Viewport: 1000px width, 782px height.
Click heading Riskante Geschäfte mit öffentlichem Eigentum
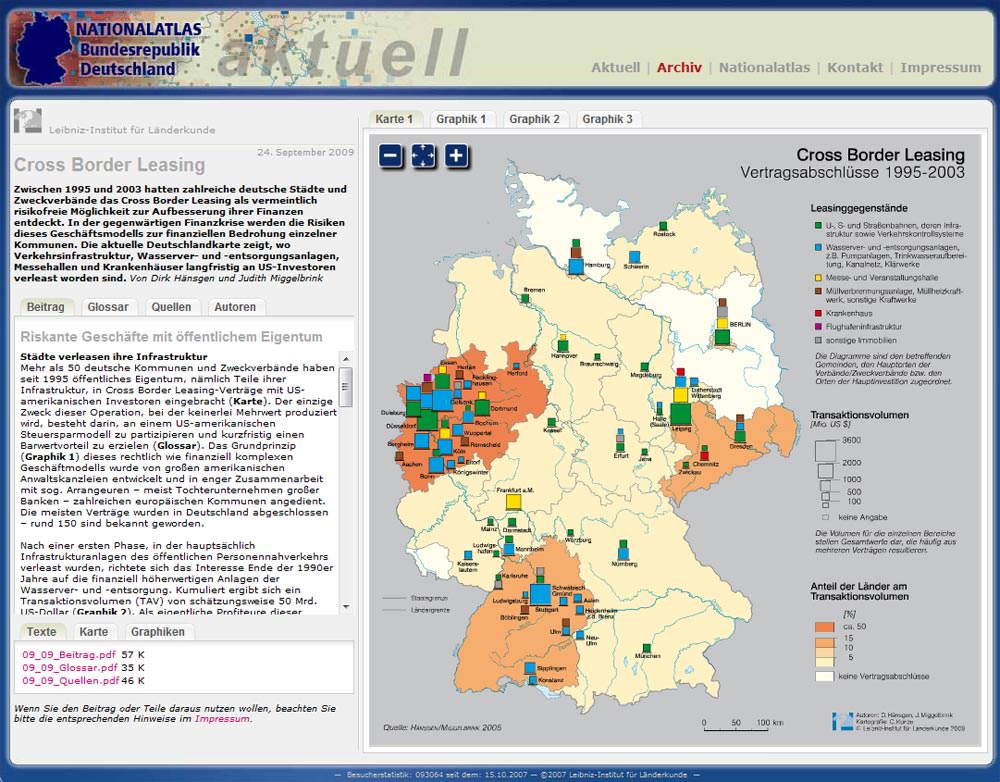(x=172, y=337)
